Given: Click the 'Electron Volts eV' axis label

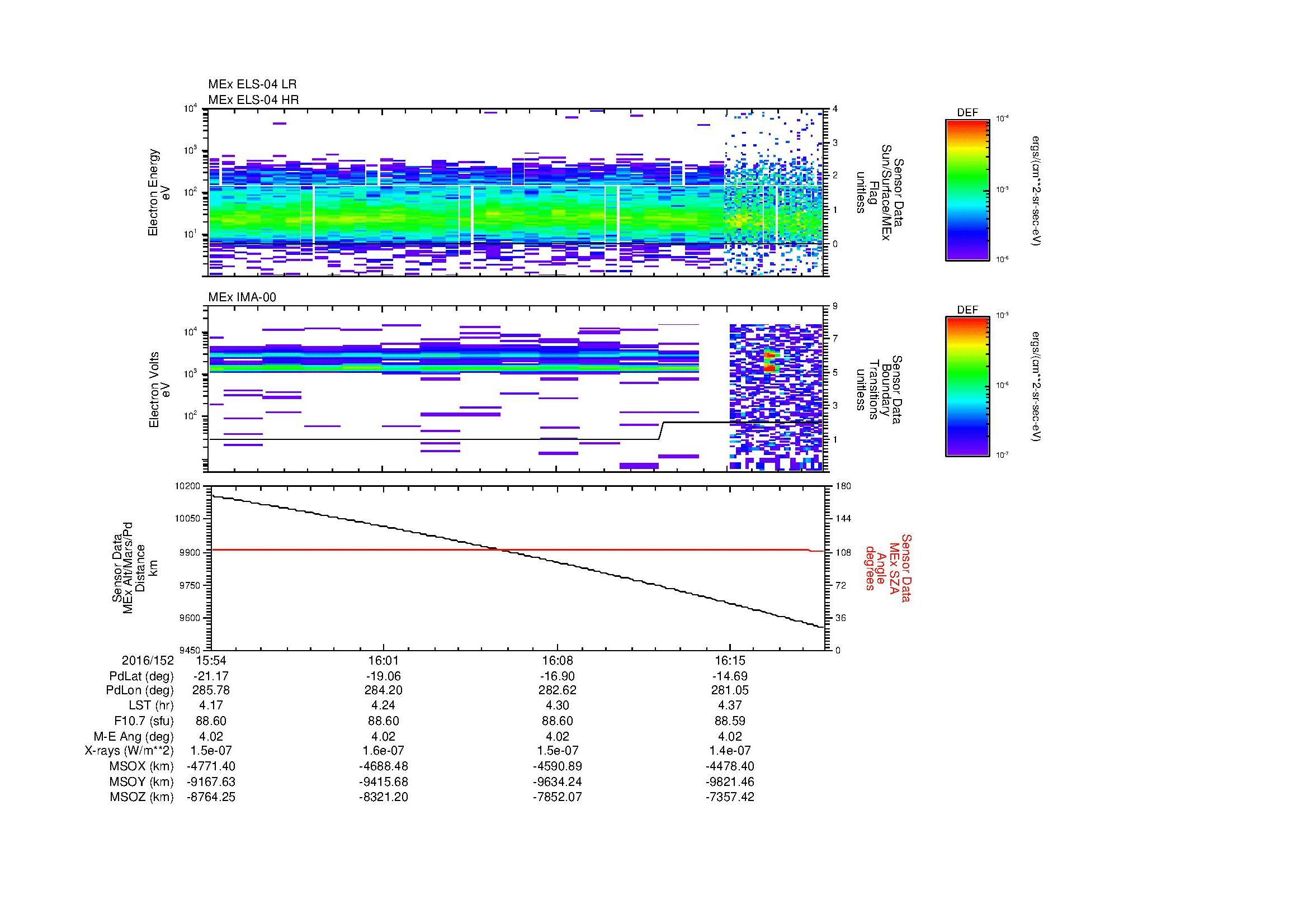Looking at the screenshot, I should [159, 390].
